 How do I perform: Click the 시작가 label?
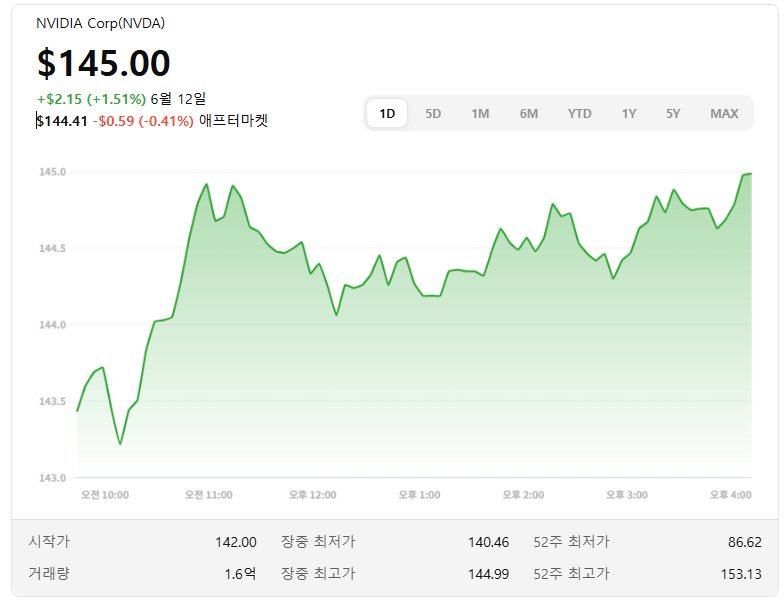click(49, 542)
